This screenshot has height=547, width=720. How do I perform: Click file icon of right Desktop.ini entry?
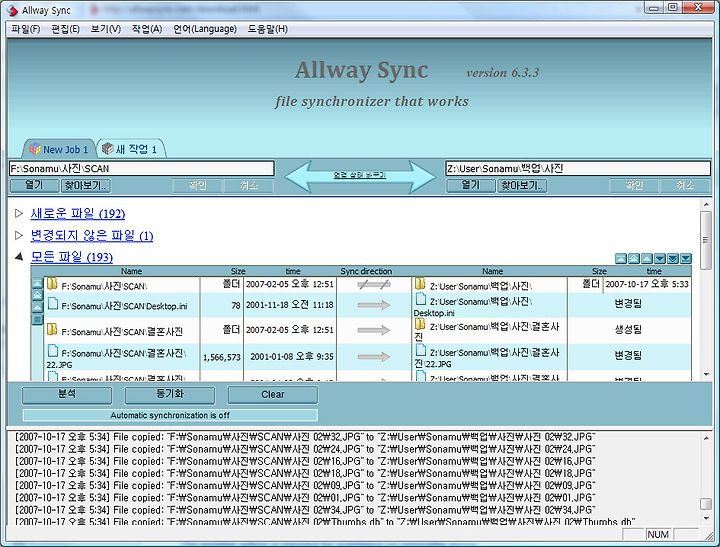[x=421, y=299]
